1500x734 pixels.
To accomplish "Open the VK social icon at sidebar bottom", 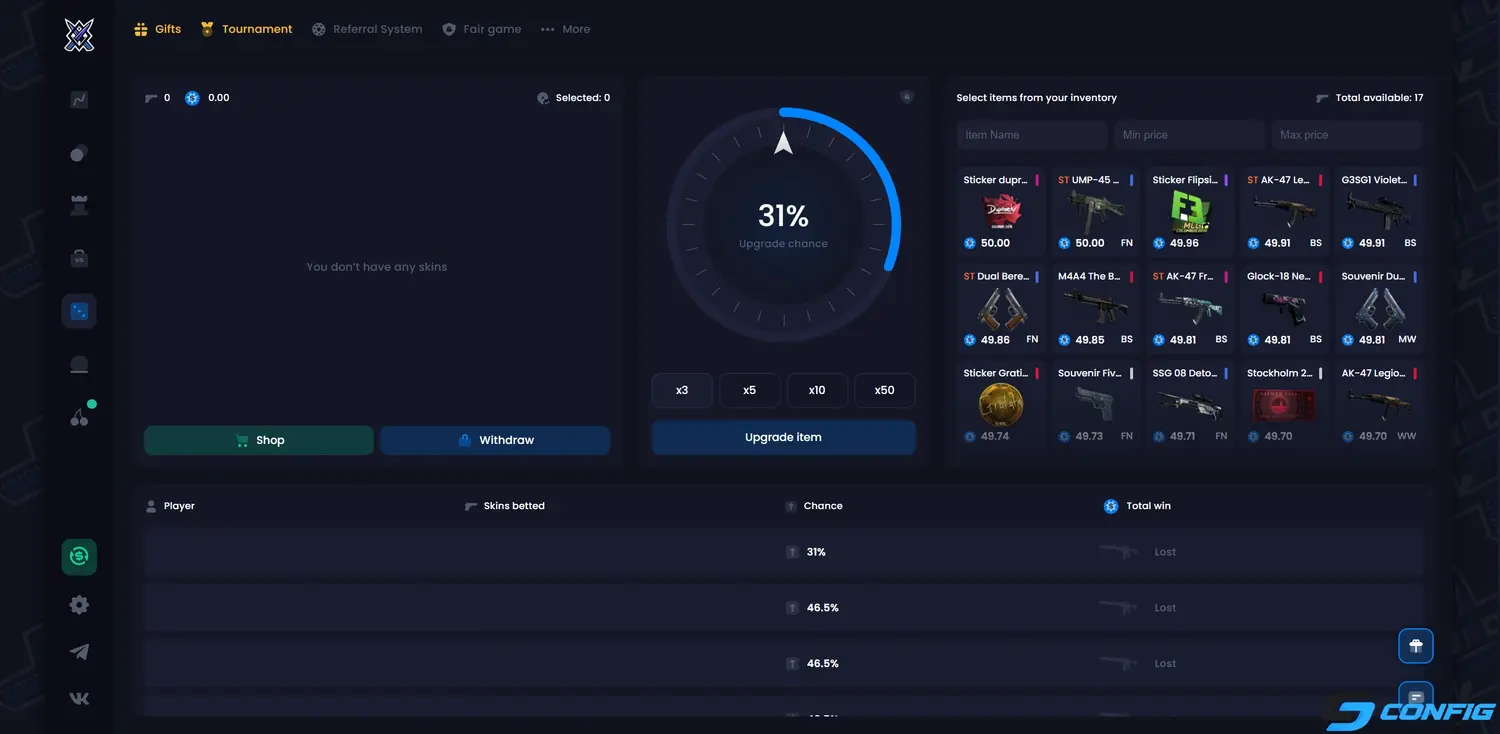I will tap(79, 697).
